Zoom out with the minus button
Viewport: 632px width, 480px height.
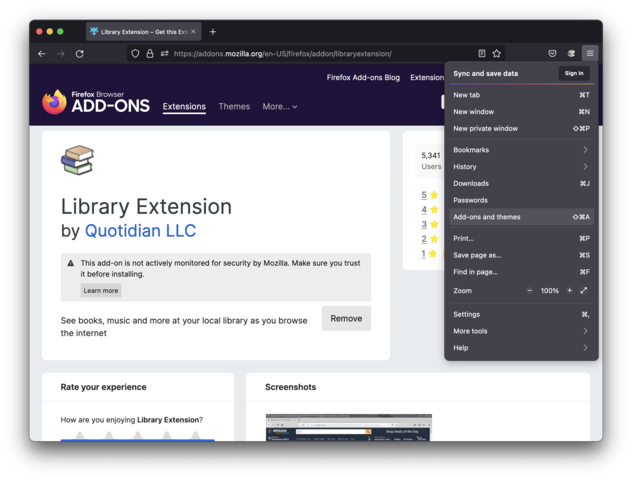coord(530,291)
